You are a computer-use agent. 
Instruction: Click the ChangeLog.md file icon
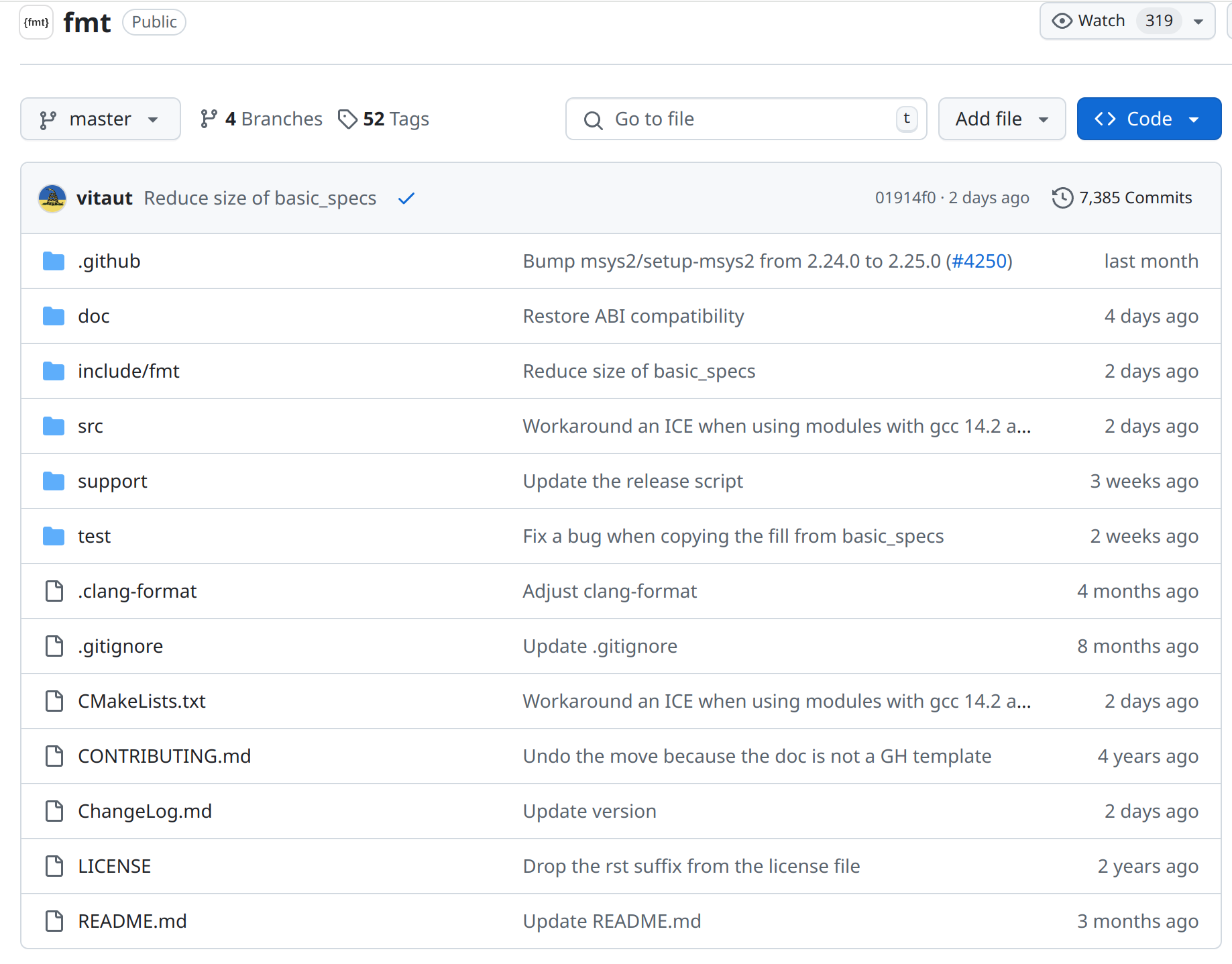pyautogui.click(x=54, y=811)
